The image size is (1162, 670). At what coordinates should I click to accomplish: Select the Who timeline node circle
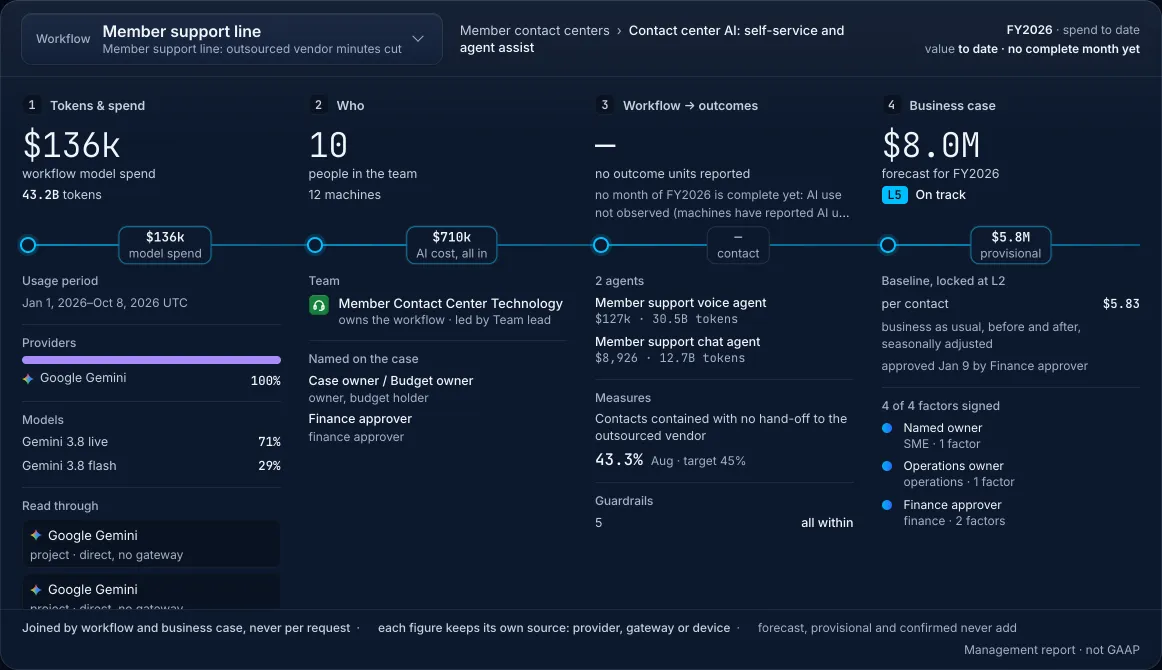pos(315,245)
